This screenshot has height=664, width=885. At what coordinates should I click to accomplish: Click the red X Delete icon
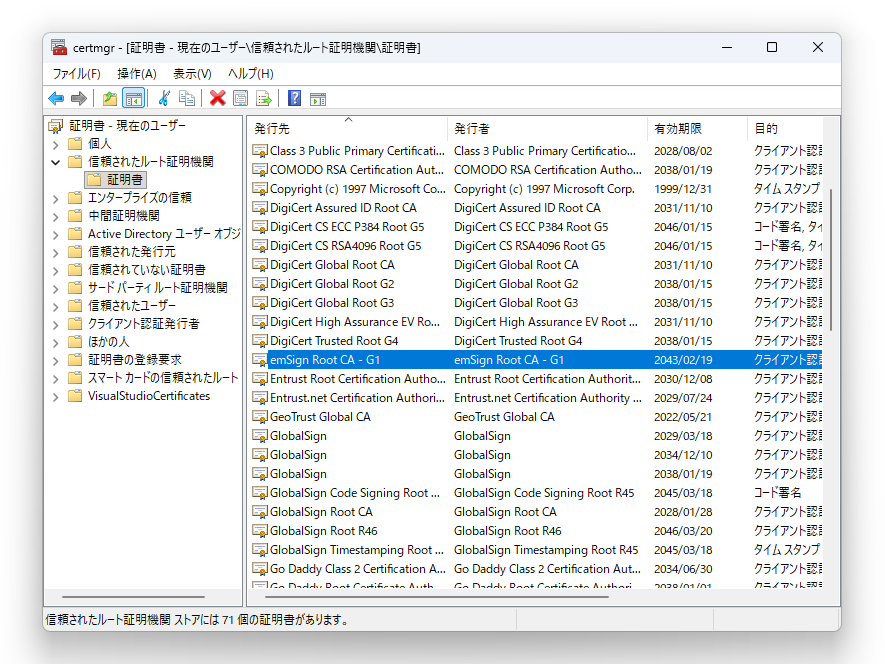coord(217,99)
